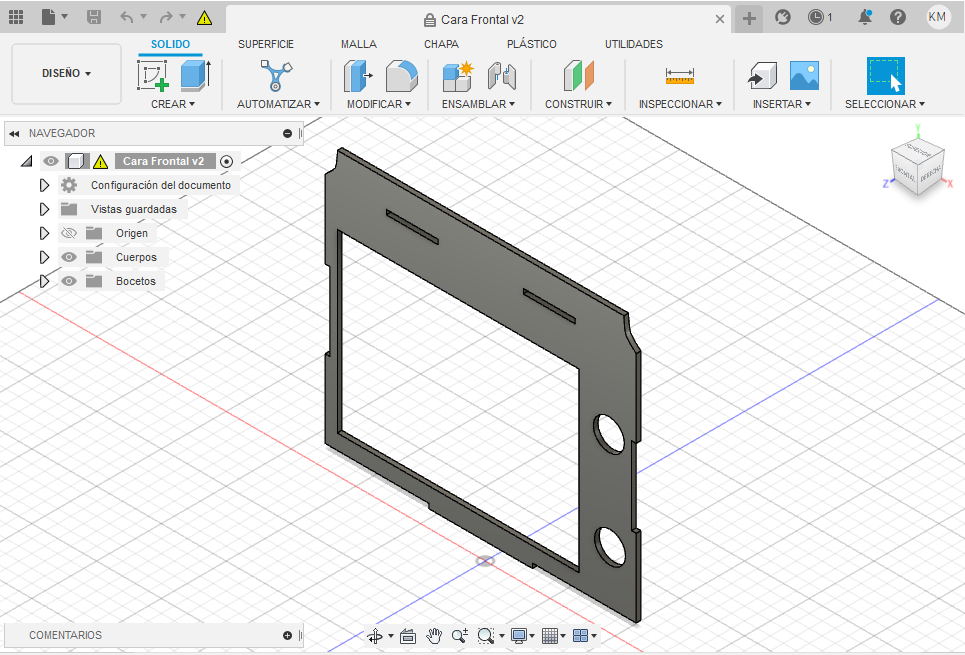Expand the Bocetos folder
Viewport: 965px width, 655px height.
click(x=44, y=281)
